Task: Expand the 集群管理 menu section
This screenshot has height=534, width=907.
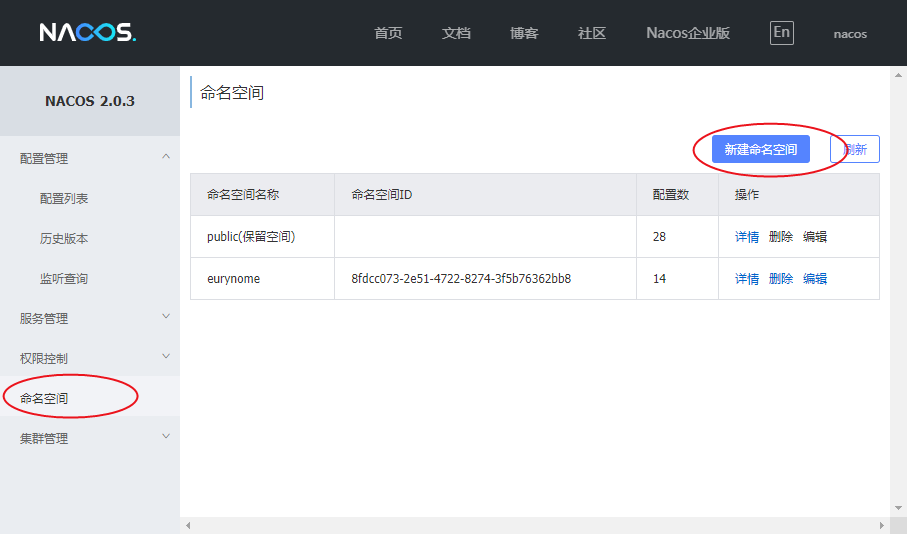Action: (x=166, y=437)
